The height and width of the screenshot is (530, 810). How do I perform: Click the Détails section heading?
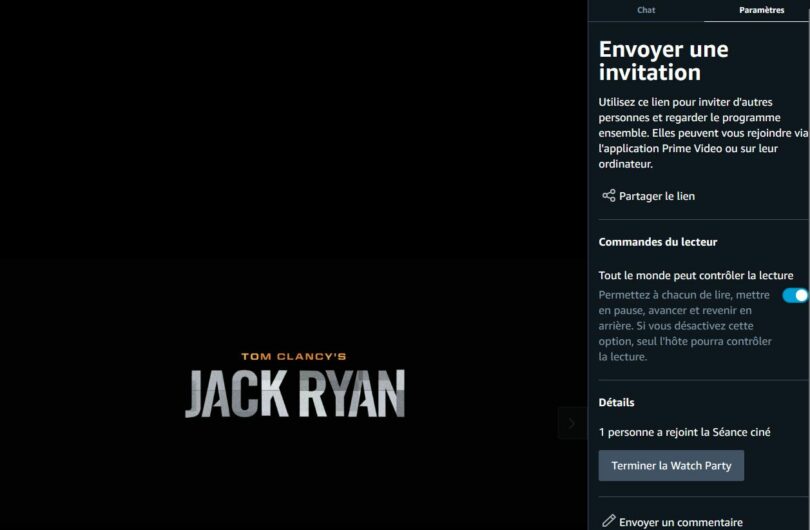pos(616,402)
